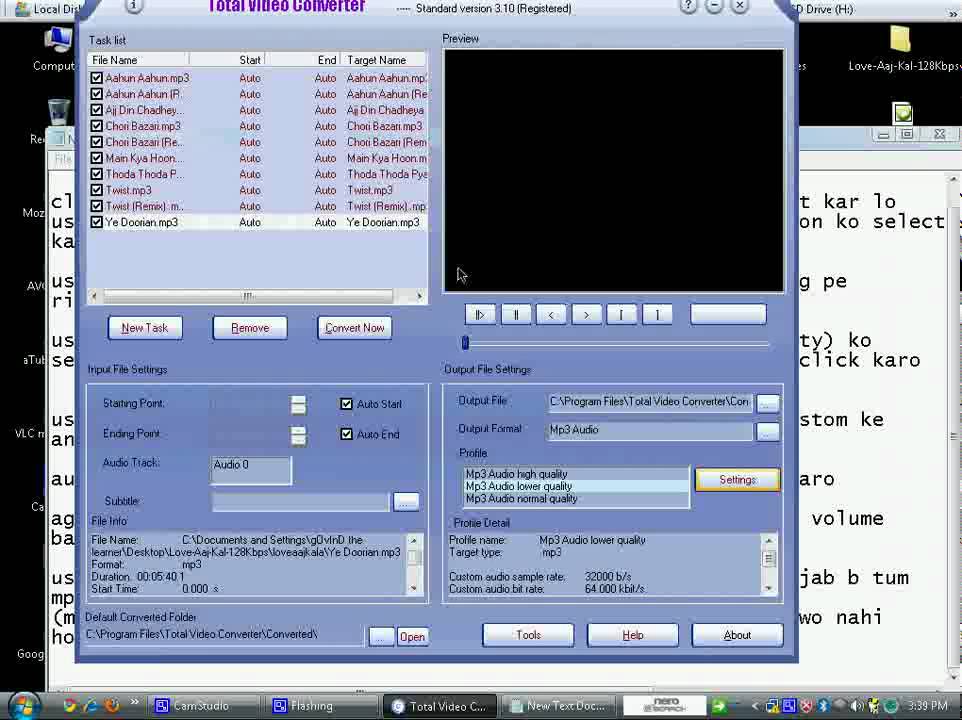Sort task list by File Name column

[x=138, y=60]
